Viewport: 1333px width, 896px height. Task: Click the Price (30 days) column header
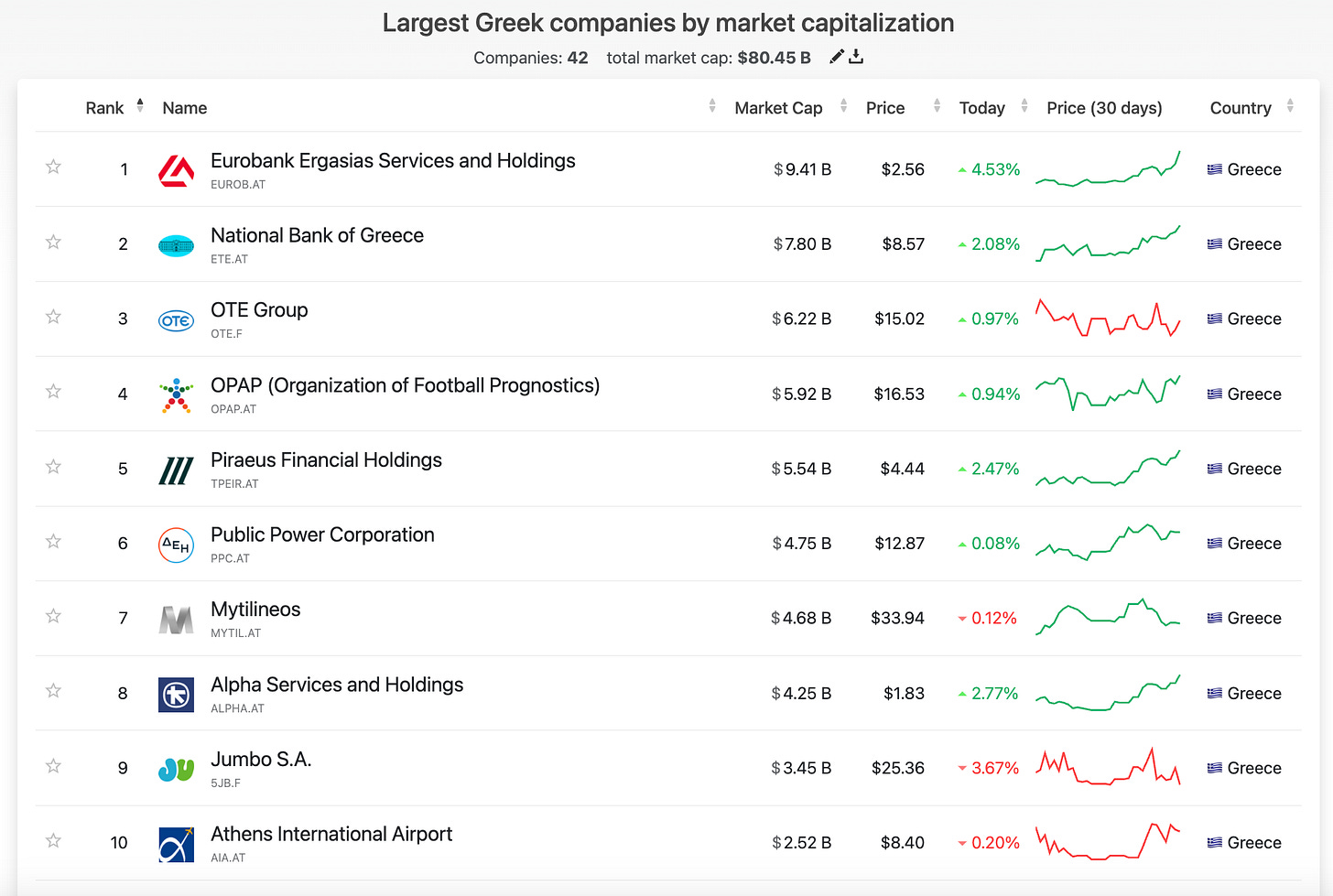pos(1104,108)
